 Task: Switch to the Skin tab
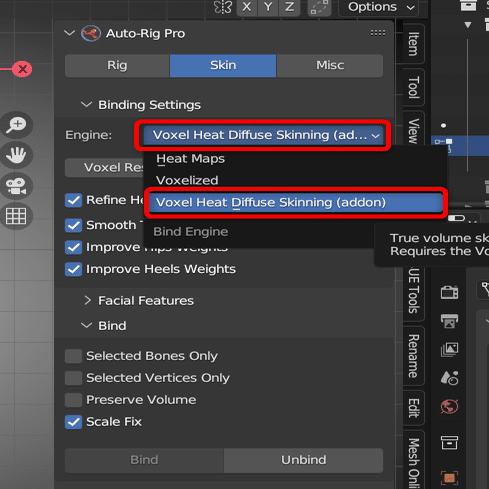tap(223, 66)
